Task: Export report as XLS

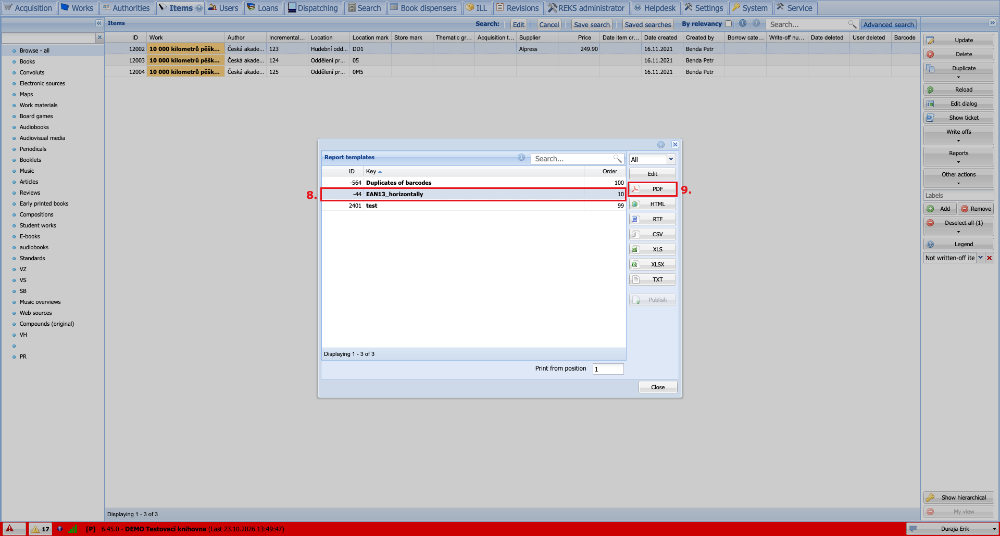Action: pos(652,249)
